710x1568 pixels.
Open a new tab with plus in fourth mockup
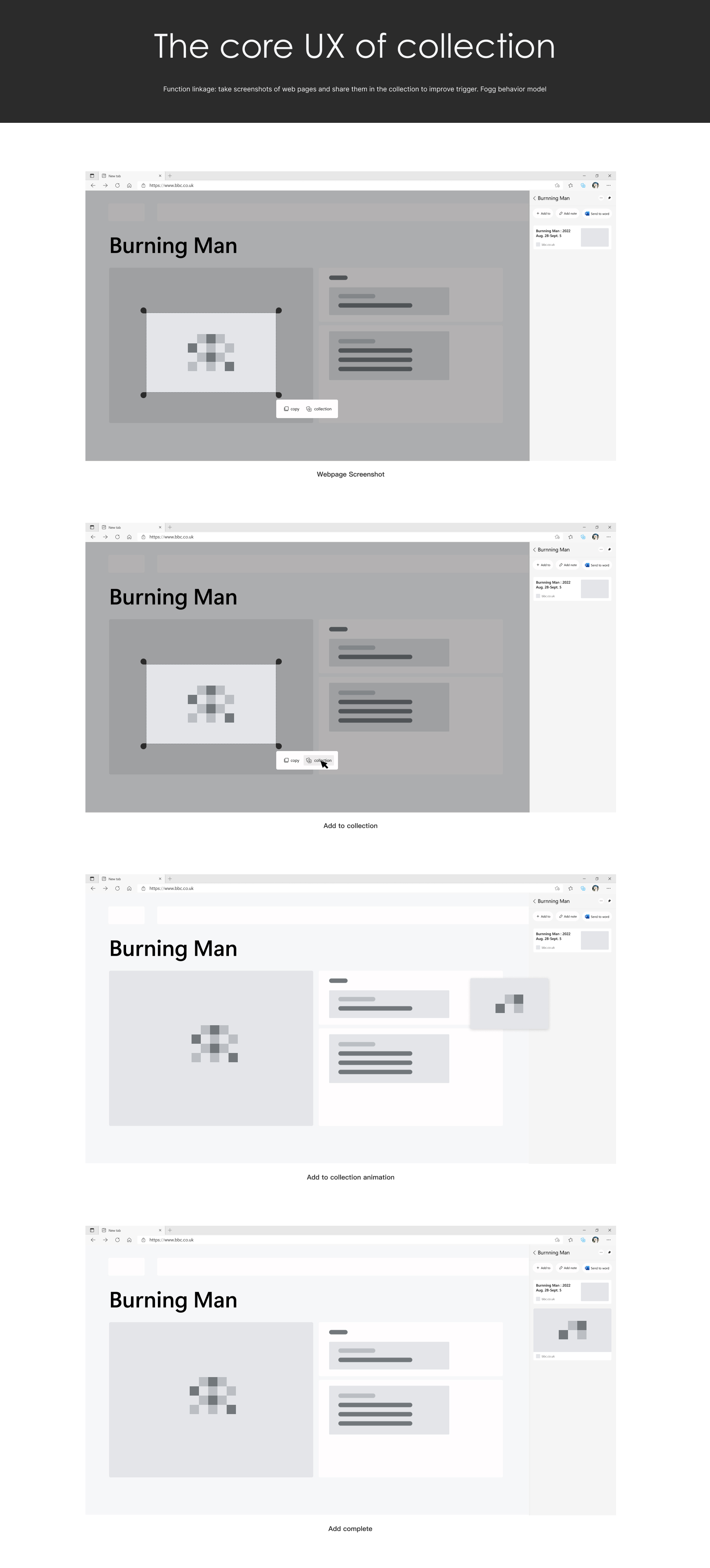pos(170,1230)
